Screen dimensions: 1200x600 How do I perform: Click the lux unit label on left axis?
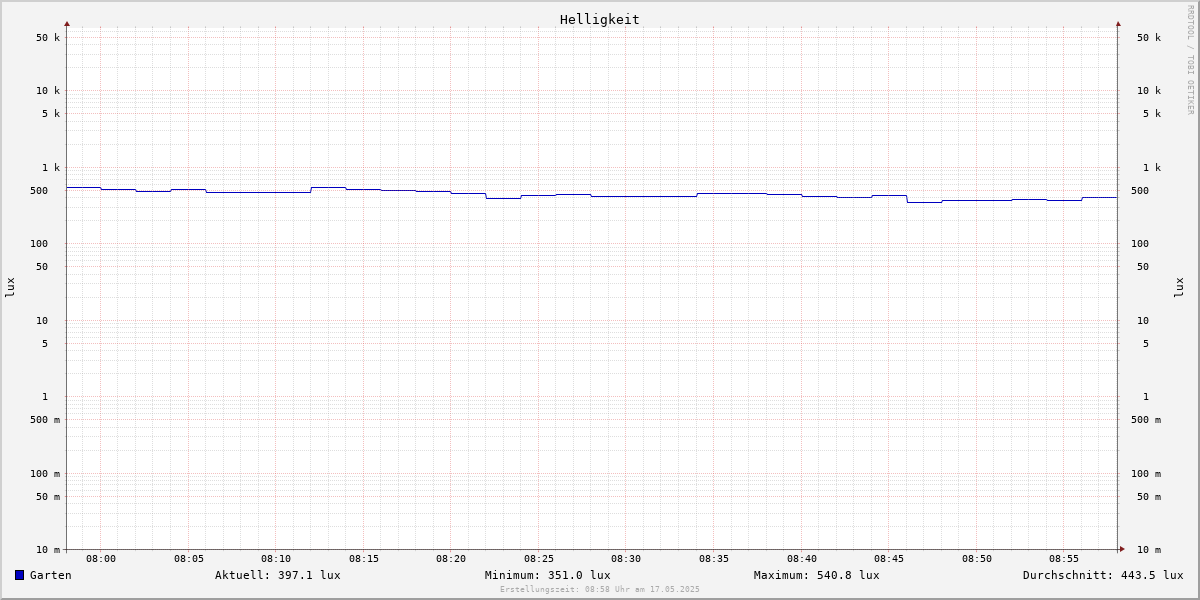10,288
